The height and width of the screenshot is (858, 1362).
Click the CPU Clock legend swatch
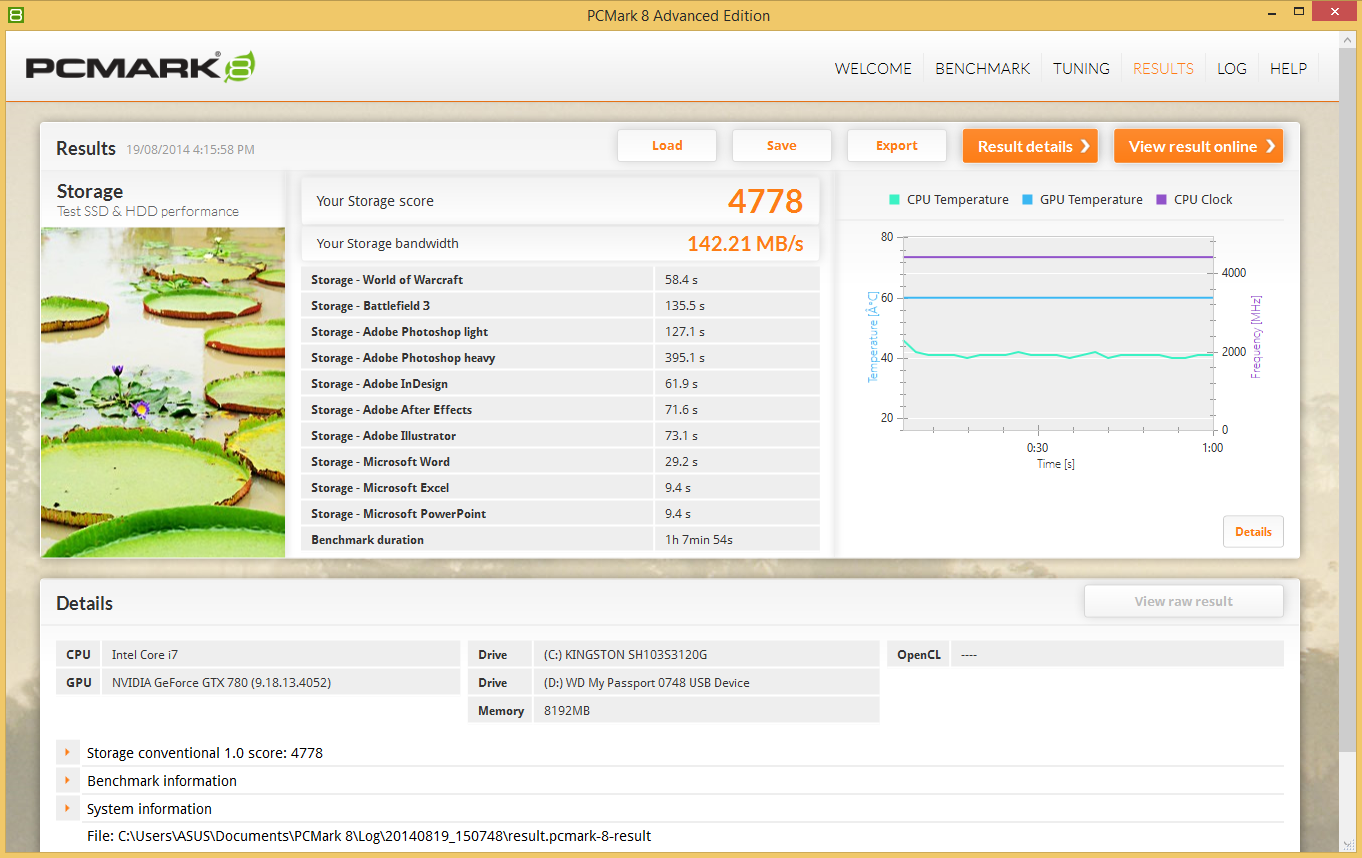pyautogui.click(x=1161, y=200)
